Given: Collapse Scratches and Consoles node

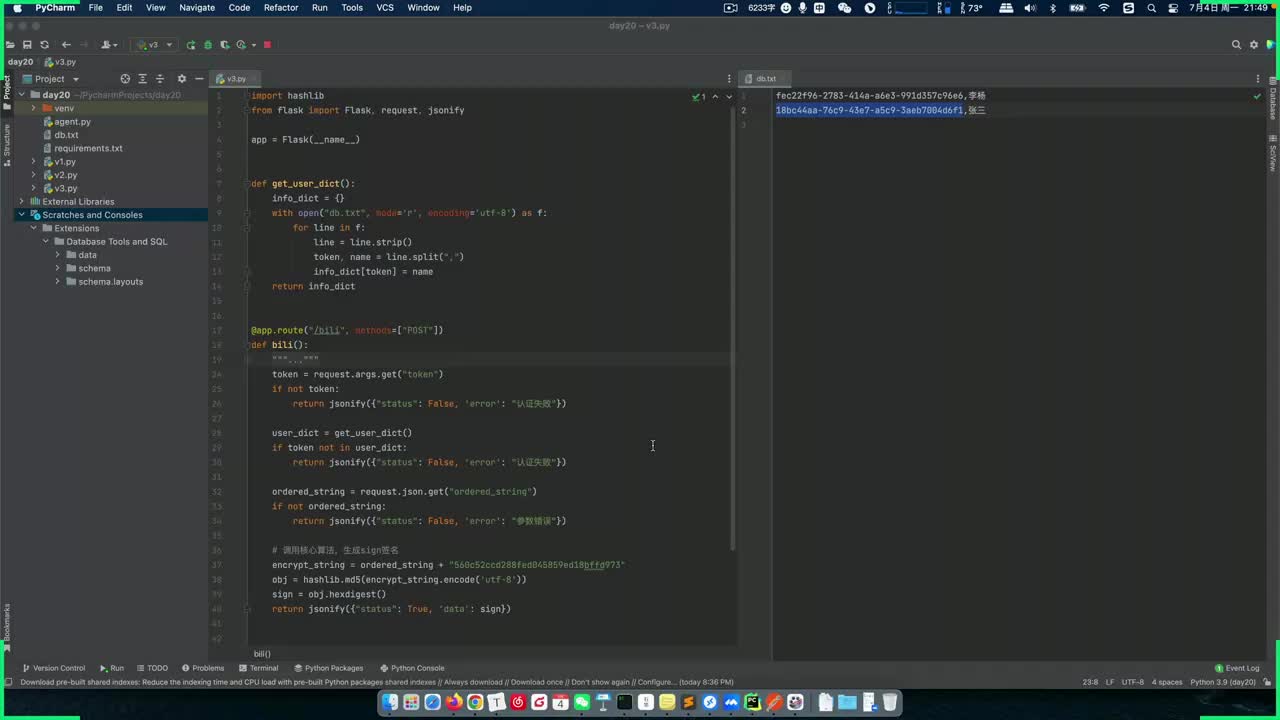Looking at the screenshot, I should pyautogui.click(x=21, y=215).
